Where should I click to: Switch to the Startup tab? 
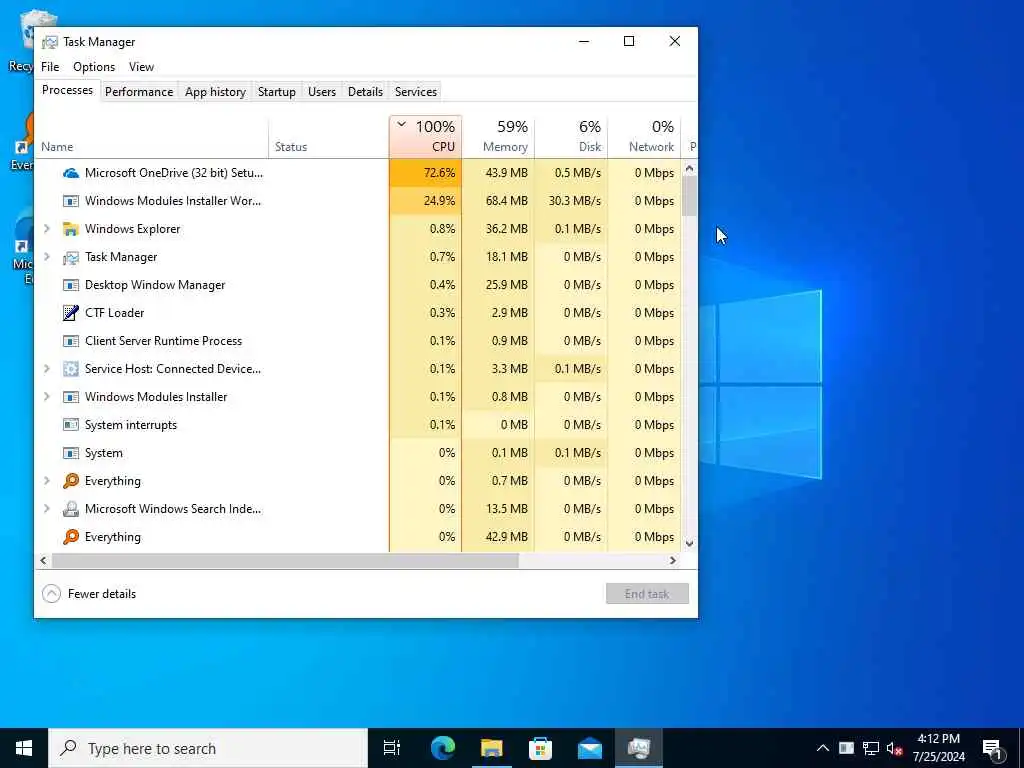click(276, 91)
